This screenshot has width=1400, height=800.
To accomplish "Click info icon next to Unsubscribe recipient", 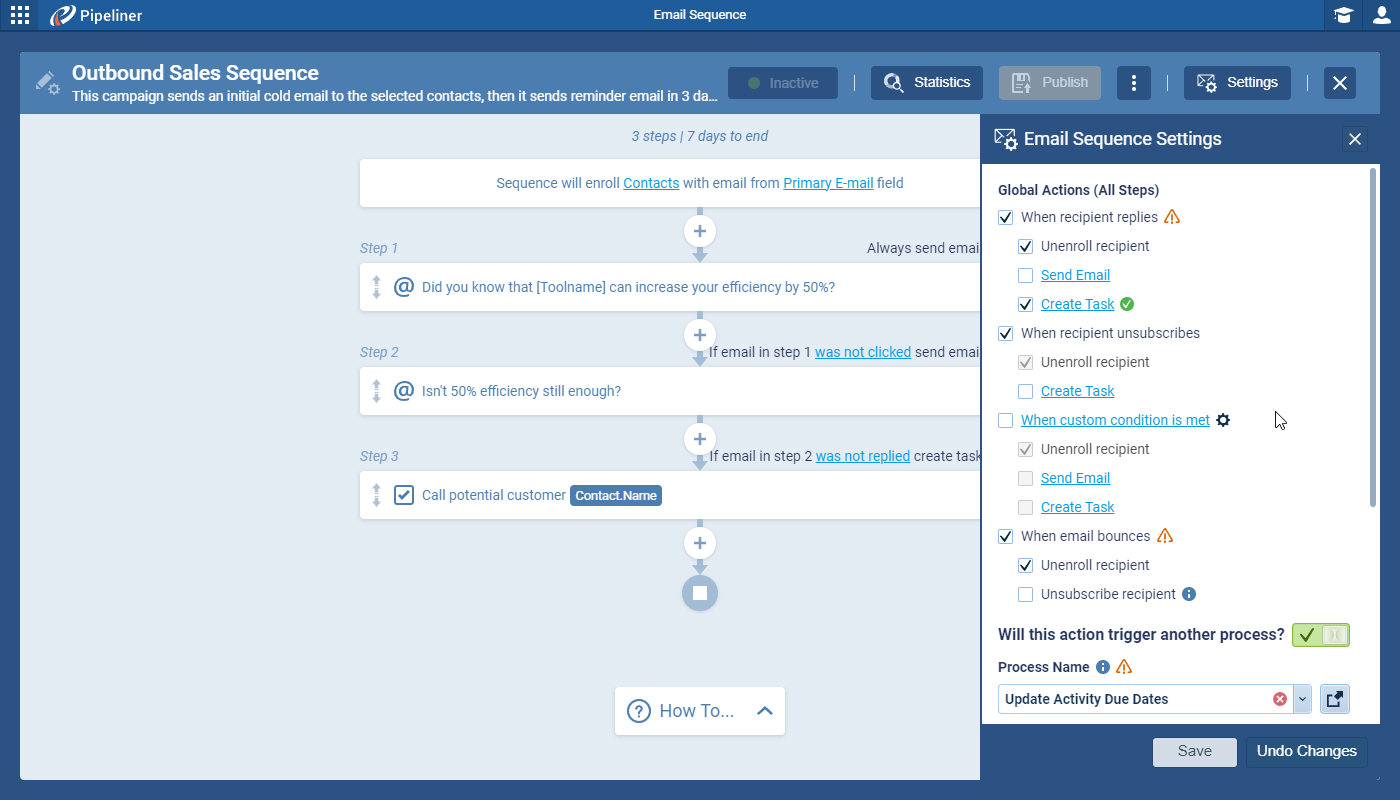I will (1189, 594).
